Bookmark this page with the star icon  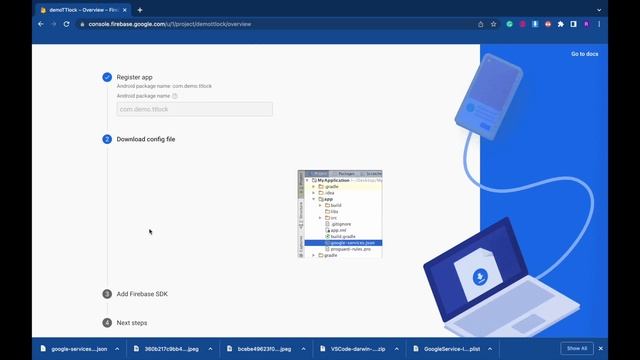[x=493, y=24]
